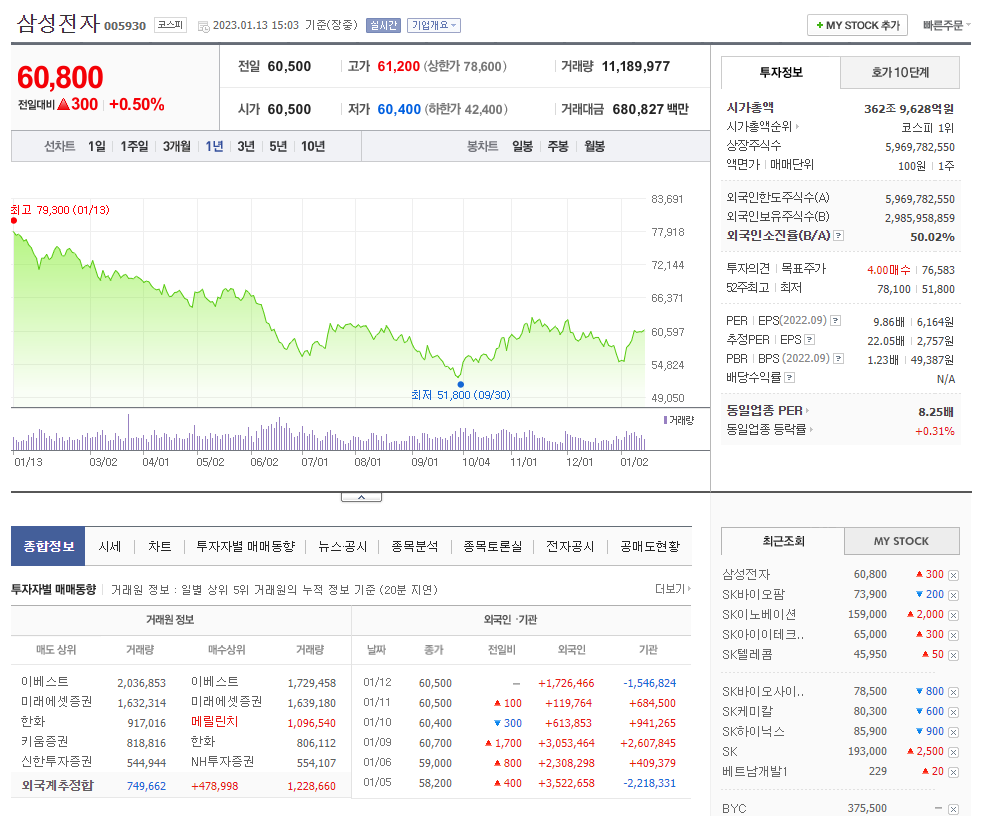Remove SK바이오팜 from recent views list

pyautogui.click(x=953, y=595)
